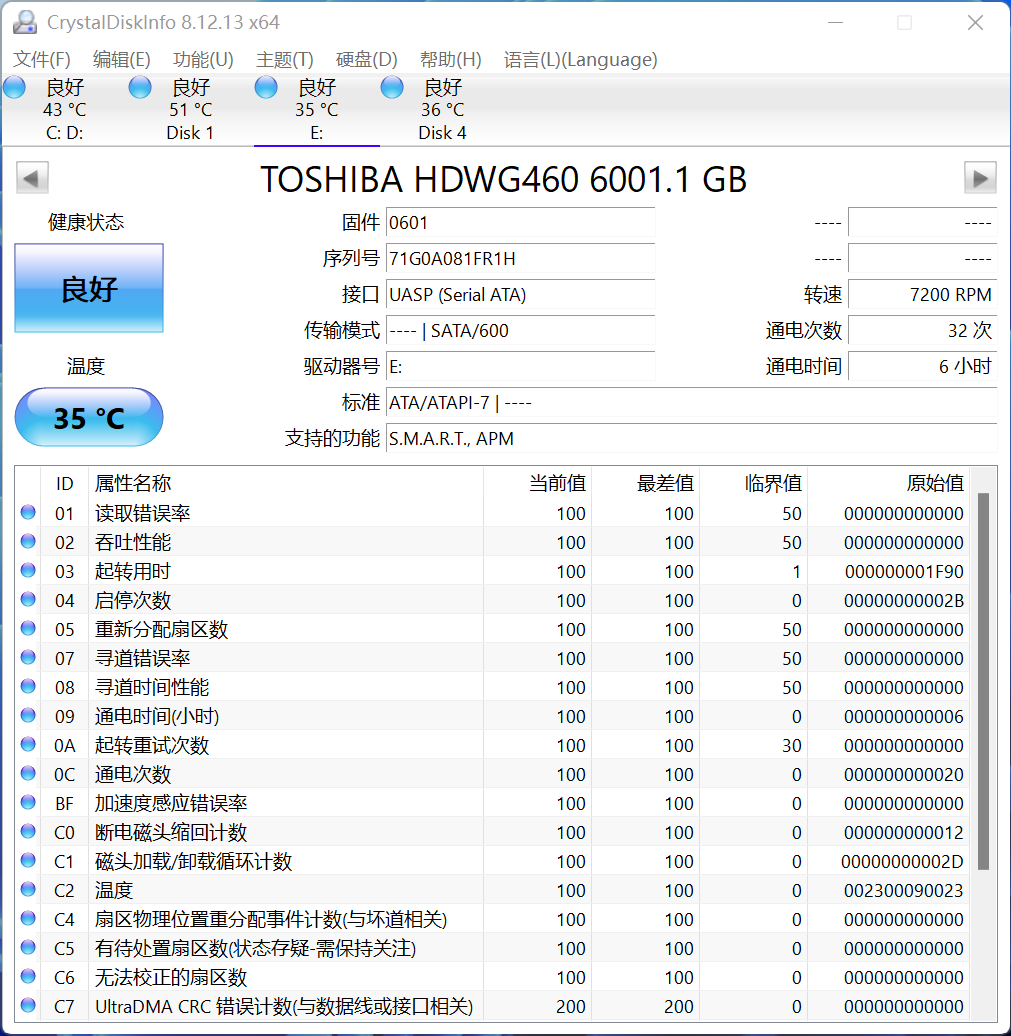The height and width of the screenshot is (1036, 1011).
Task: Switch to the C: D: disk tab
Action: (x=65, y=110)
